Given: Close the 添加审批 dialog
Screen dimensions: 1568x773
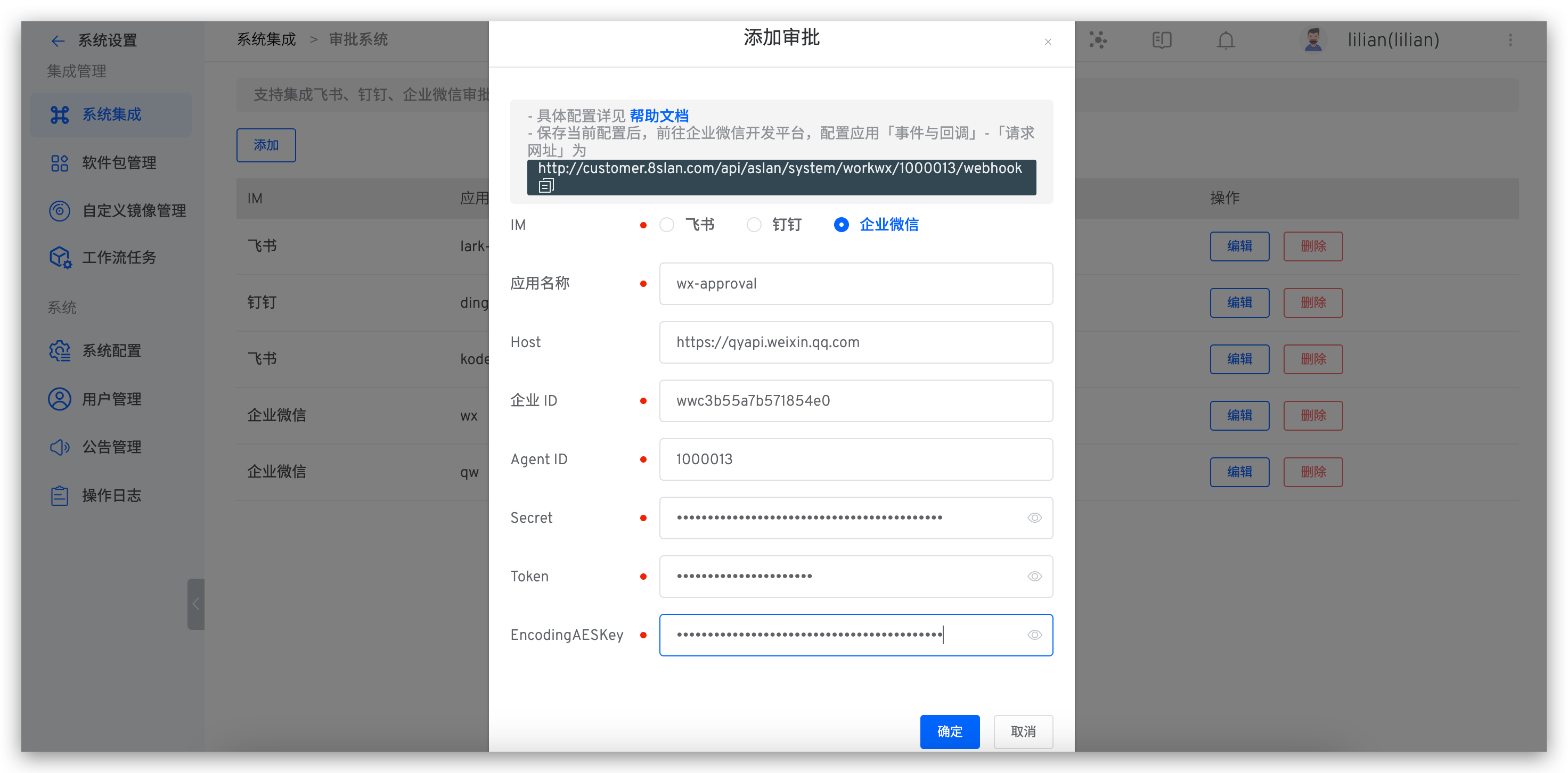Looking at the screenshot, I should tap(1048, 42).
